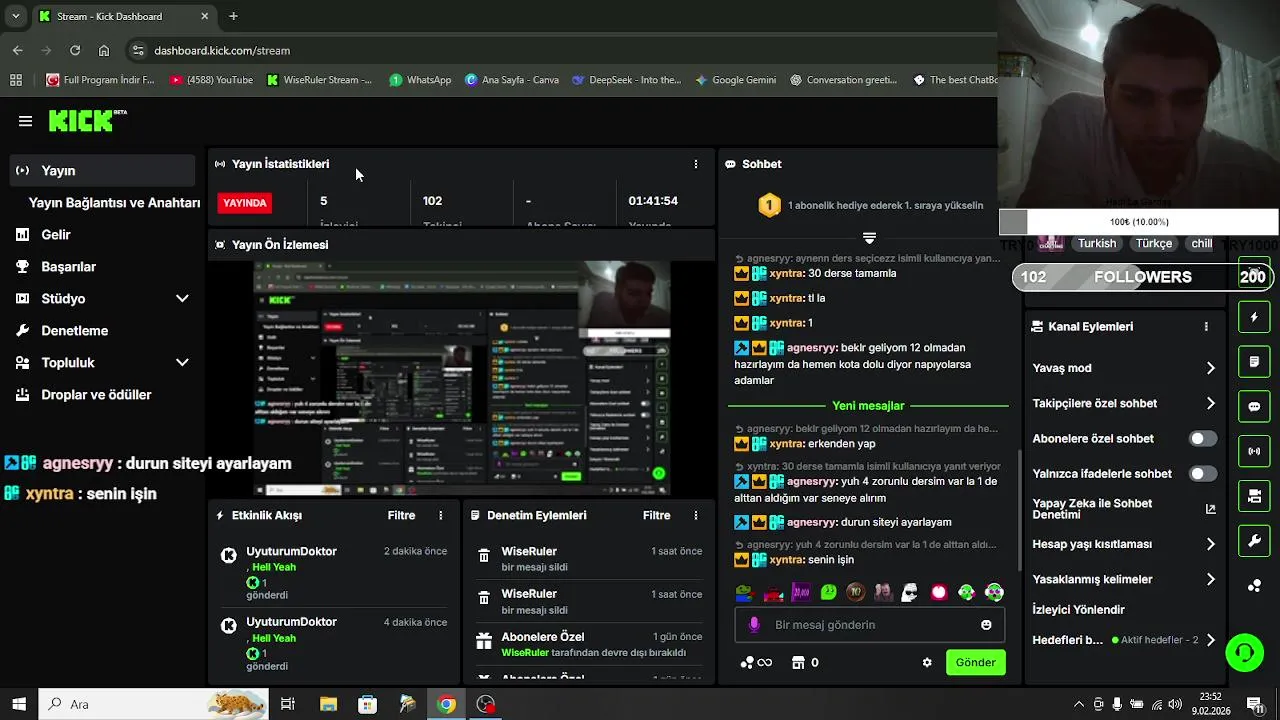
Task: Open DeepSeek bookmark
Action: (x=626, y=80)
